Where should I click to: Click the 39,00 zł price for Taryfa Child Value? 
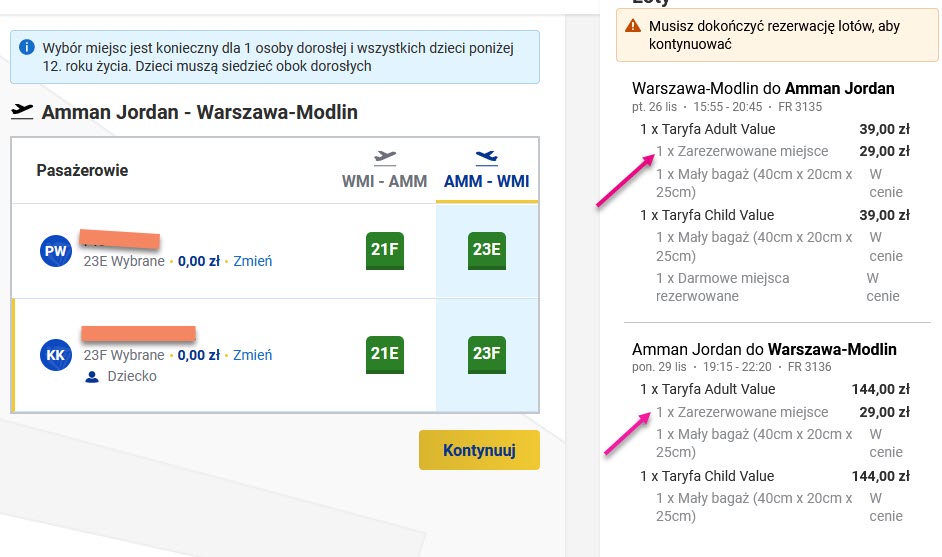coord(884,215)
